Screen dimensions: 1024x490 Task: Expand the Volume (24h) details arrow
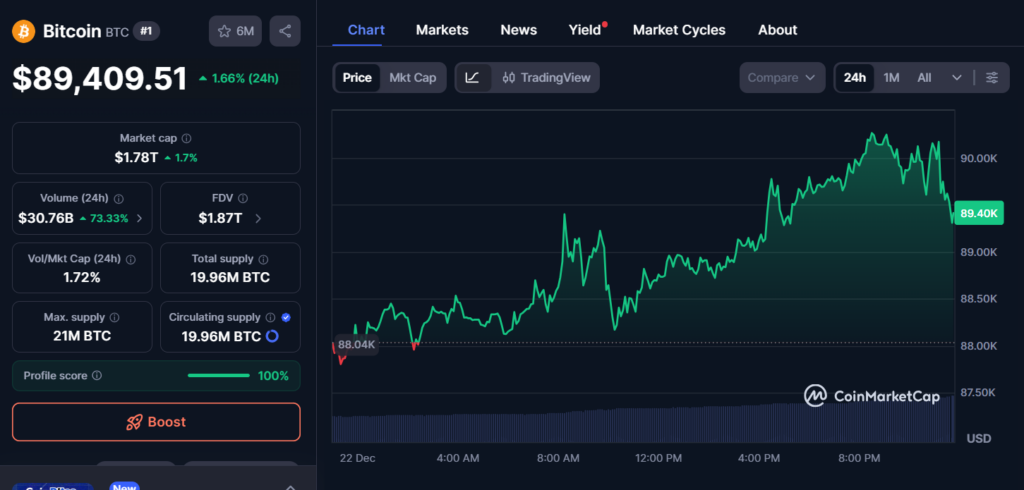tap(139, 218)
